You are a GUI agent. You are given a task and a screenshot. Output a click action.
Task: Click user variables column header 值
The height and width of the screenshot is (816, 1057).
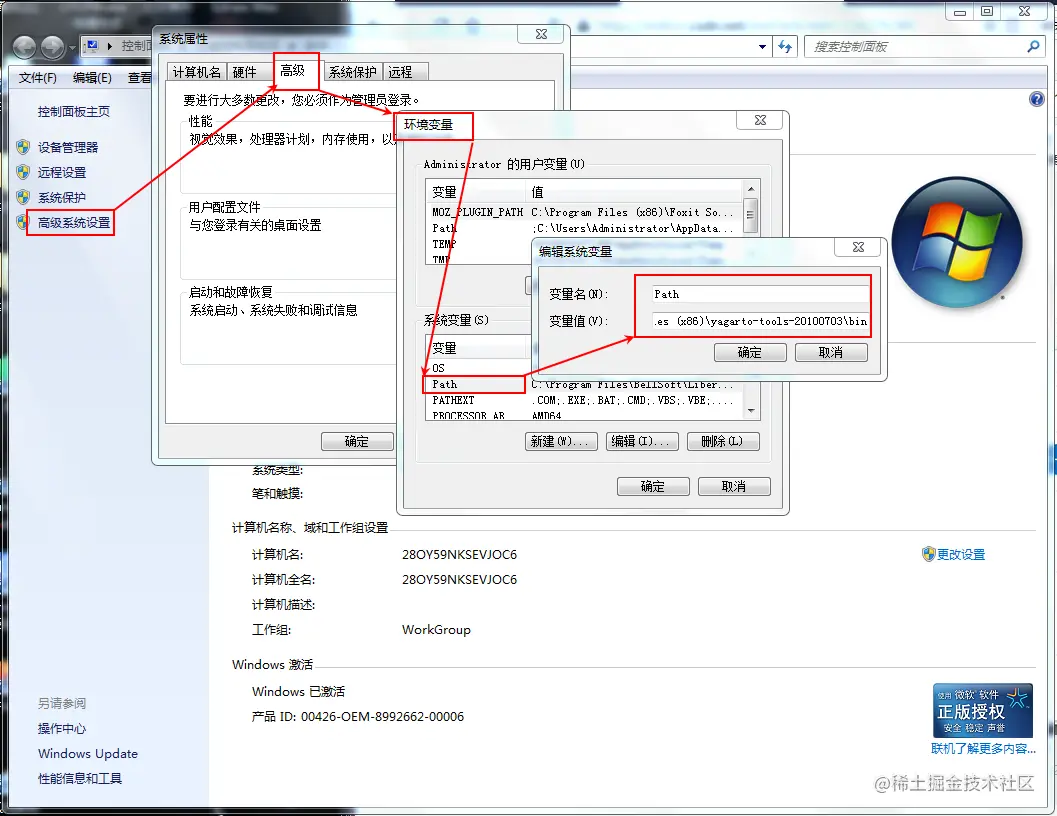click(x=634, y=192)
